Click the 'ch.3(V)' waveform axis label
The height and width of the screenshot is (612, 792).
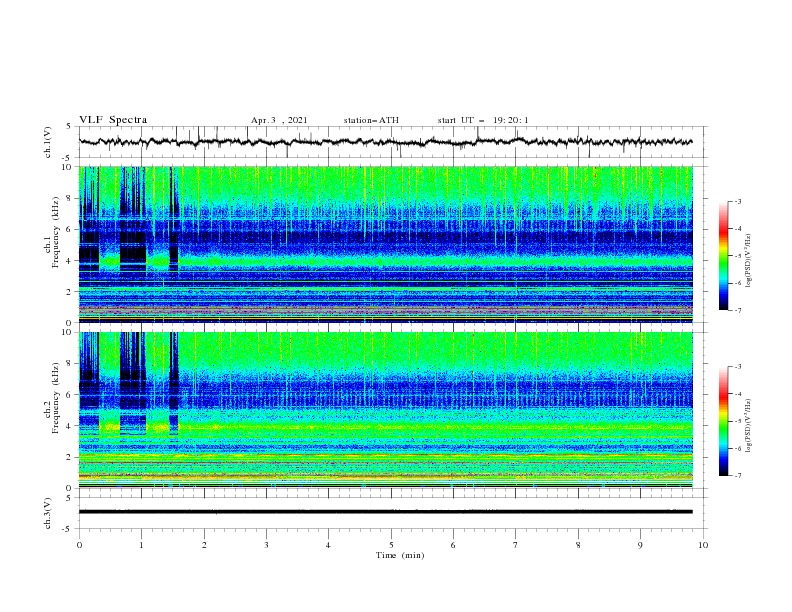[48, 513]
